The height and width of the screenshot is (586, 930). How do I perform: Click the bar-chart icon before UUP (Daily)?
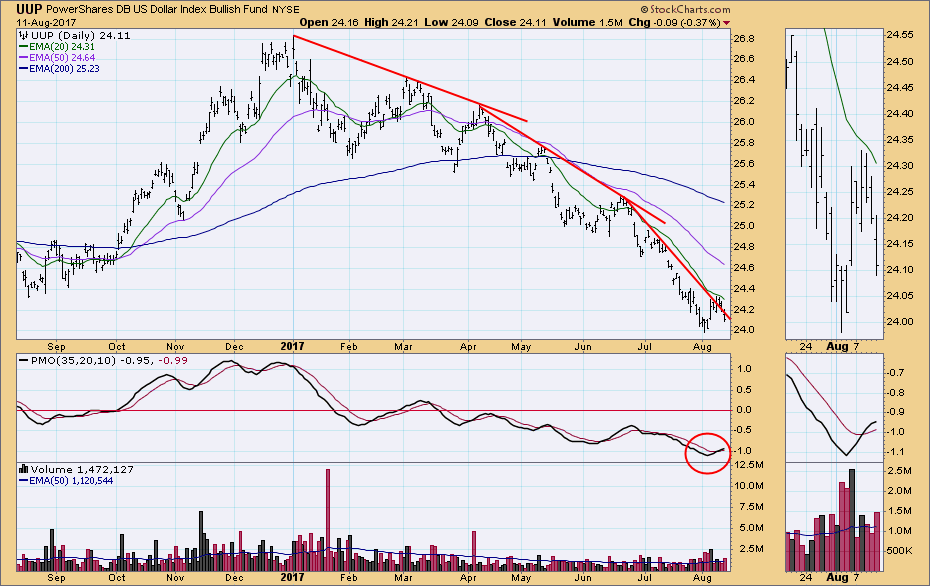point(24,36)
